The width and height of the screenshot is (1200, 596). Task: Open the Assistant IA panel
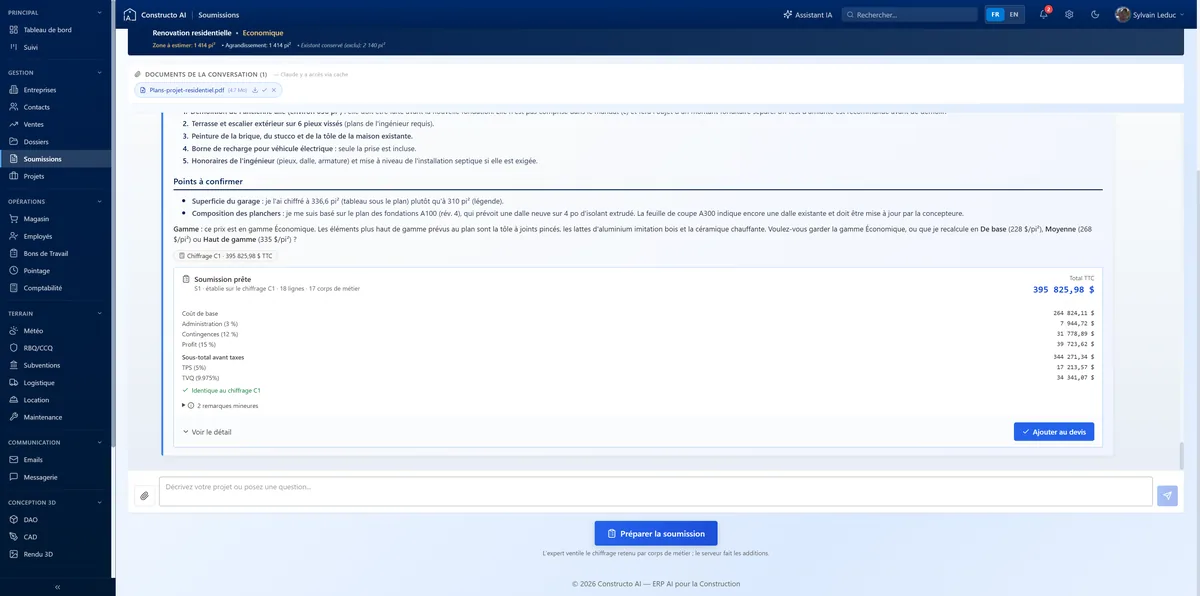[x=808, y=15]
